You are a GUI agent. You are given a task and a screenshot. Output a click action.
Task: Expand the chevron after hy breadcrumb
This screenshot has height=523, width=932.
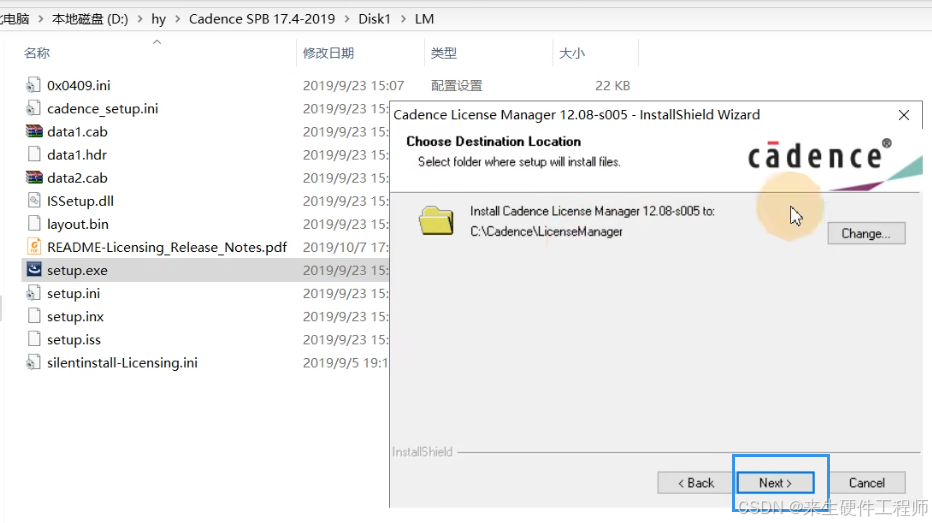point(178,19)
